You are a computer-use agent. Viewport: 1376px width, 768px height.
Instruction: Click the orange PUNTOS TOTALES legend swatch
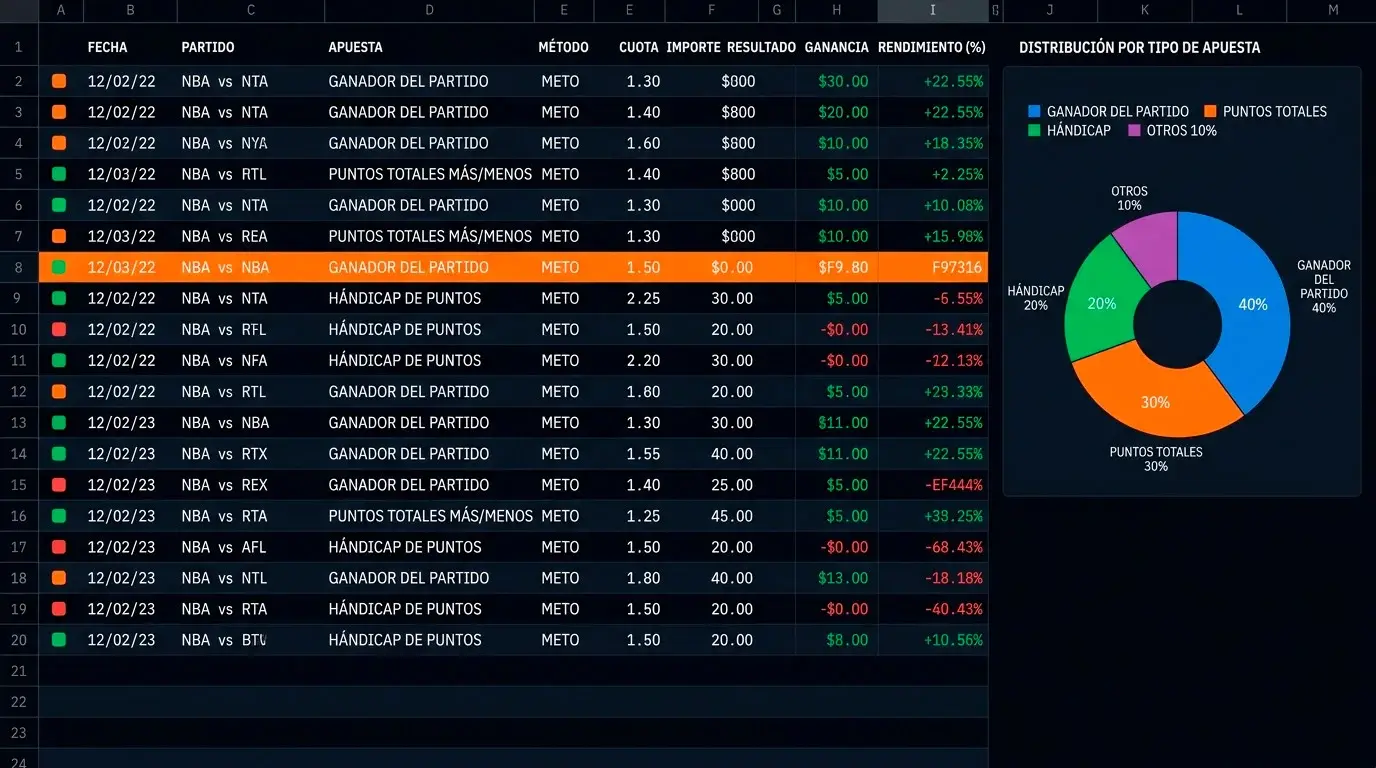(x=1211, y=111)
